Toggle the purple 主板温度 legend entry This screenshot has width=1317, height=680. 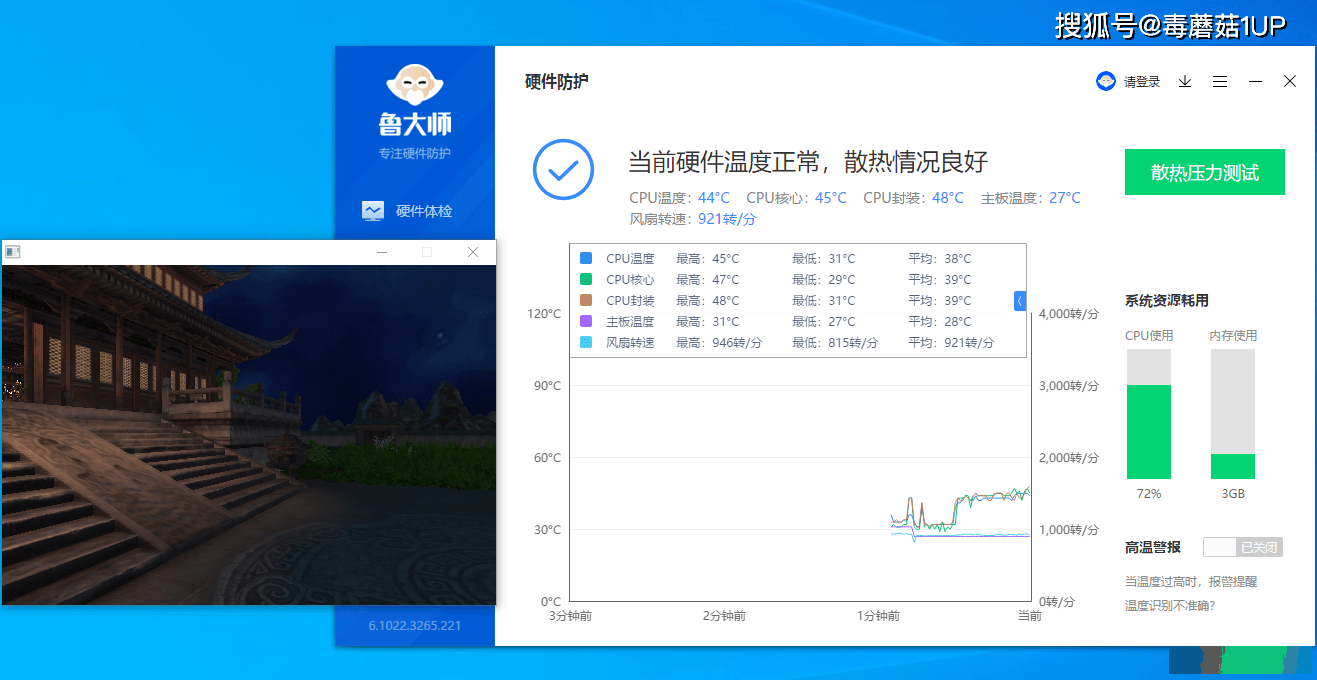point(586,321)
